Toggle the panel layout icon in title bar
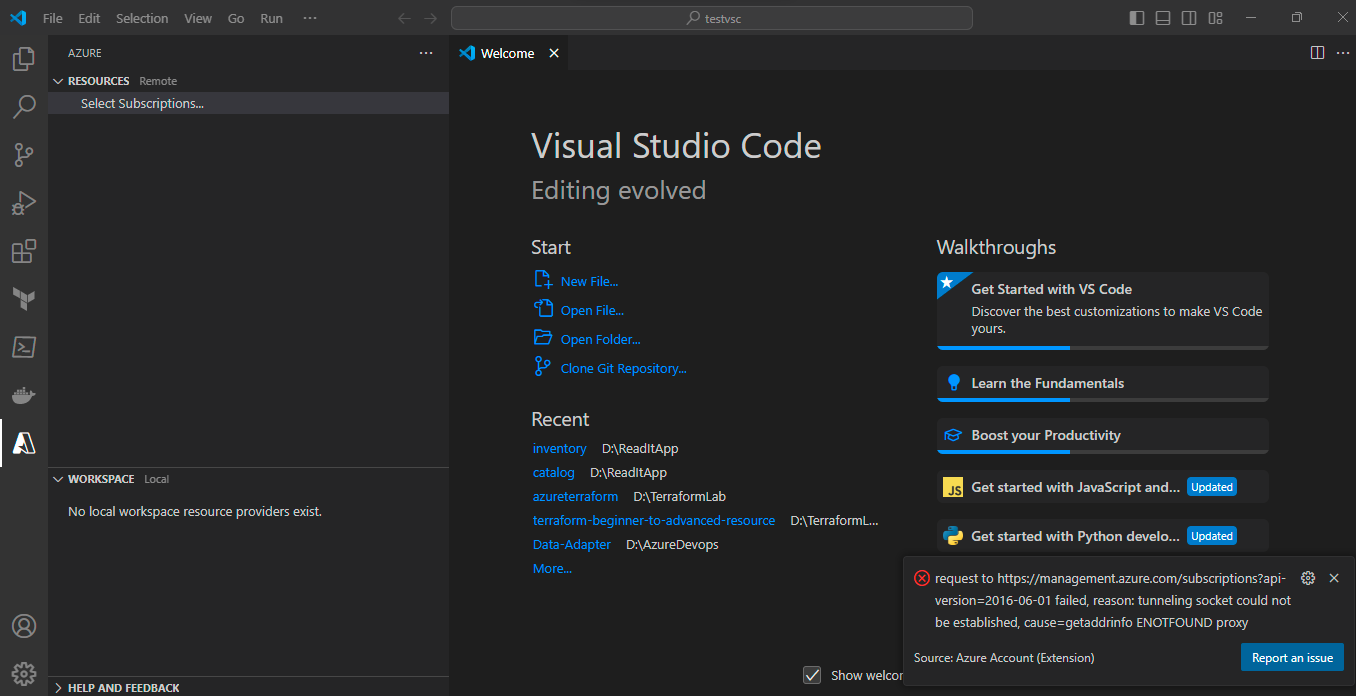This screenshot has width=1356, height=696. click(x=1163, y=17)
